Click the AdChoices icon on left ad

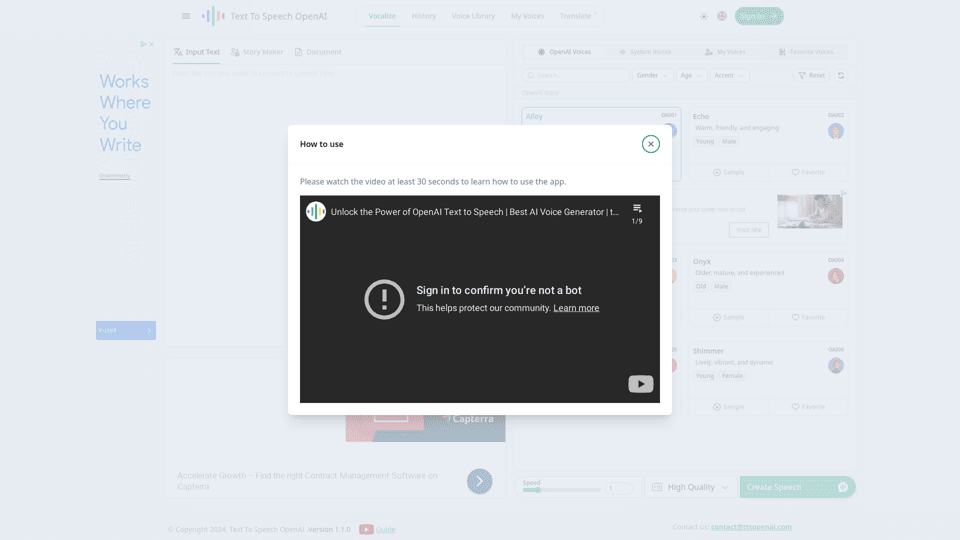143,44
